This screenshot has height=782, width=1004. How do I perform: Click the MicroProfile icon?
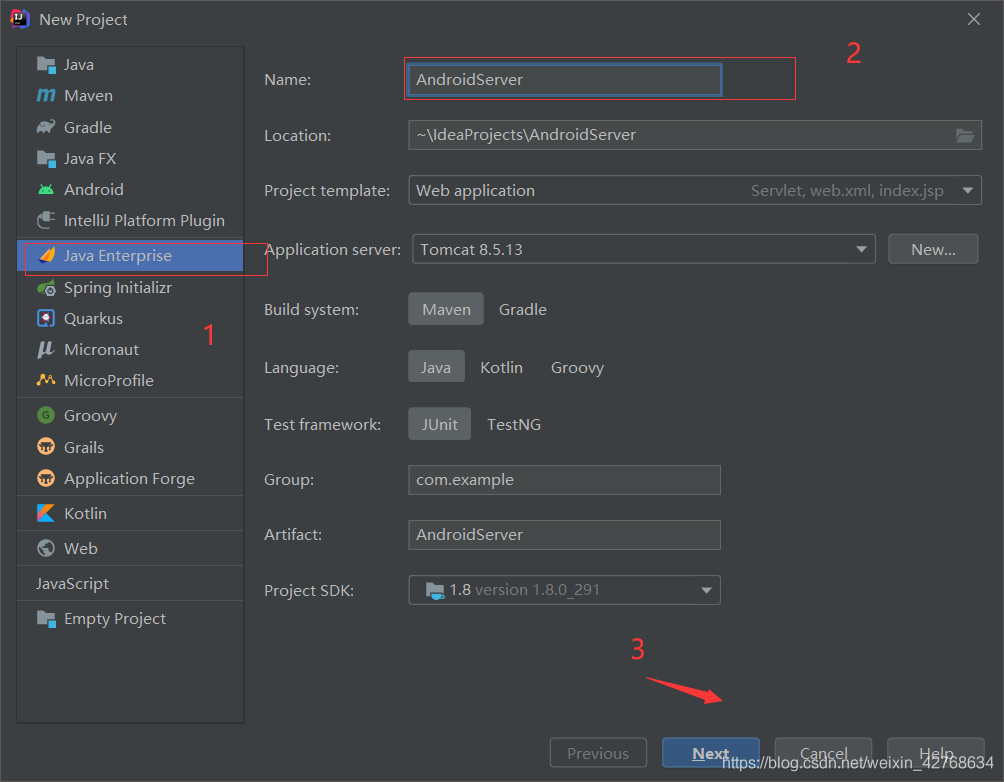tap(46, 380)
